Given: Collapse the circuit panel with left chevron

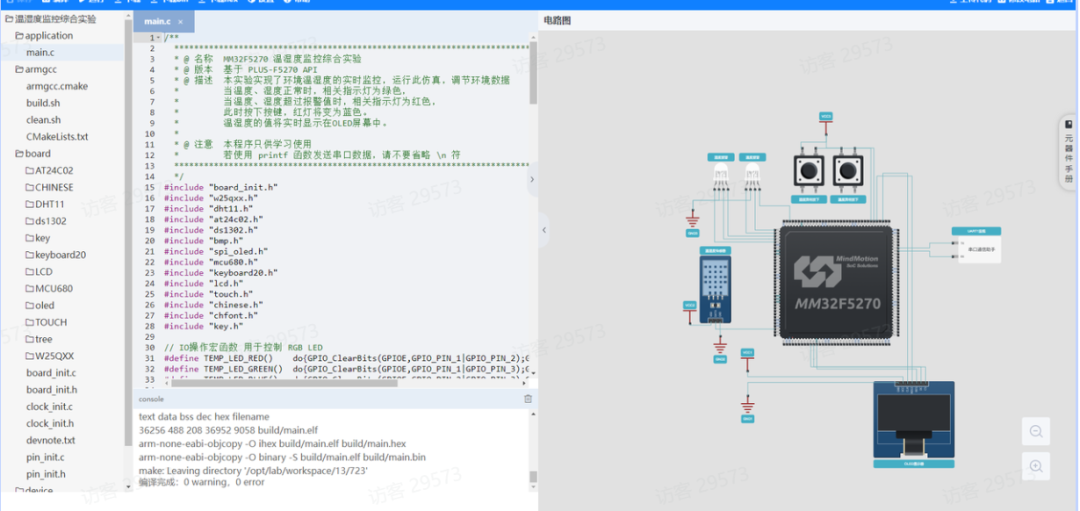Looking at the screenshot, I should coord(544,230).
